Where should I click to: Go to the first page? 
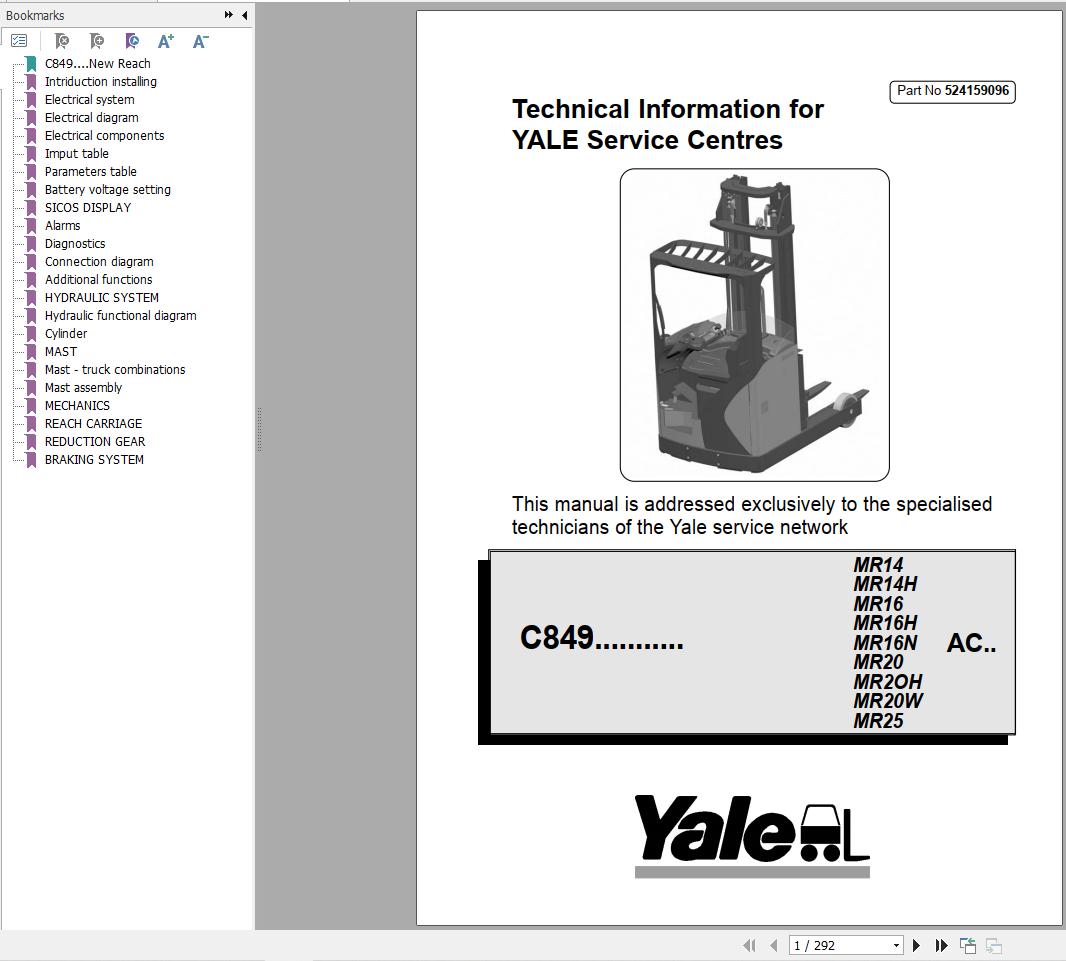(x=750, y=945)
